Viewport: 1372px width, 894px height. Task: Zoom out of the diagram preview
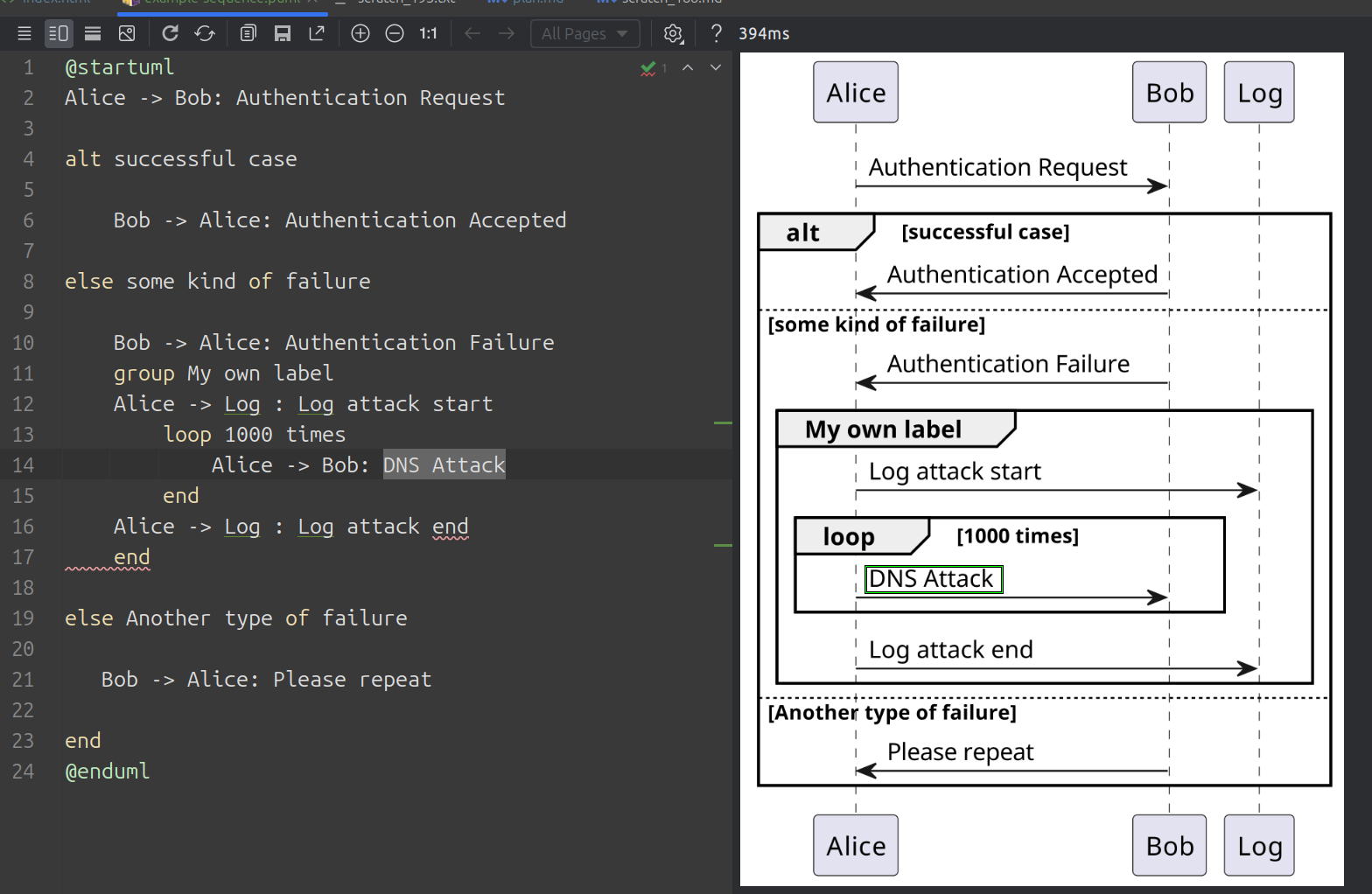click(395, 33)
